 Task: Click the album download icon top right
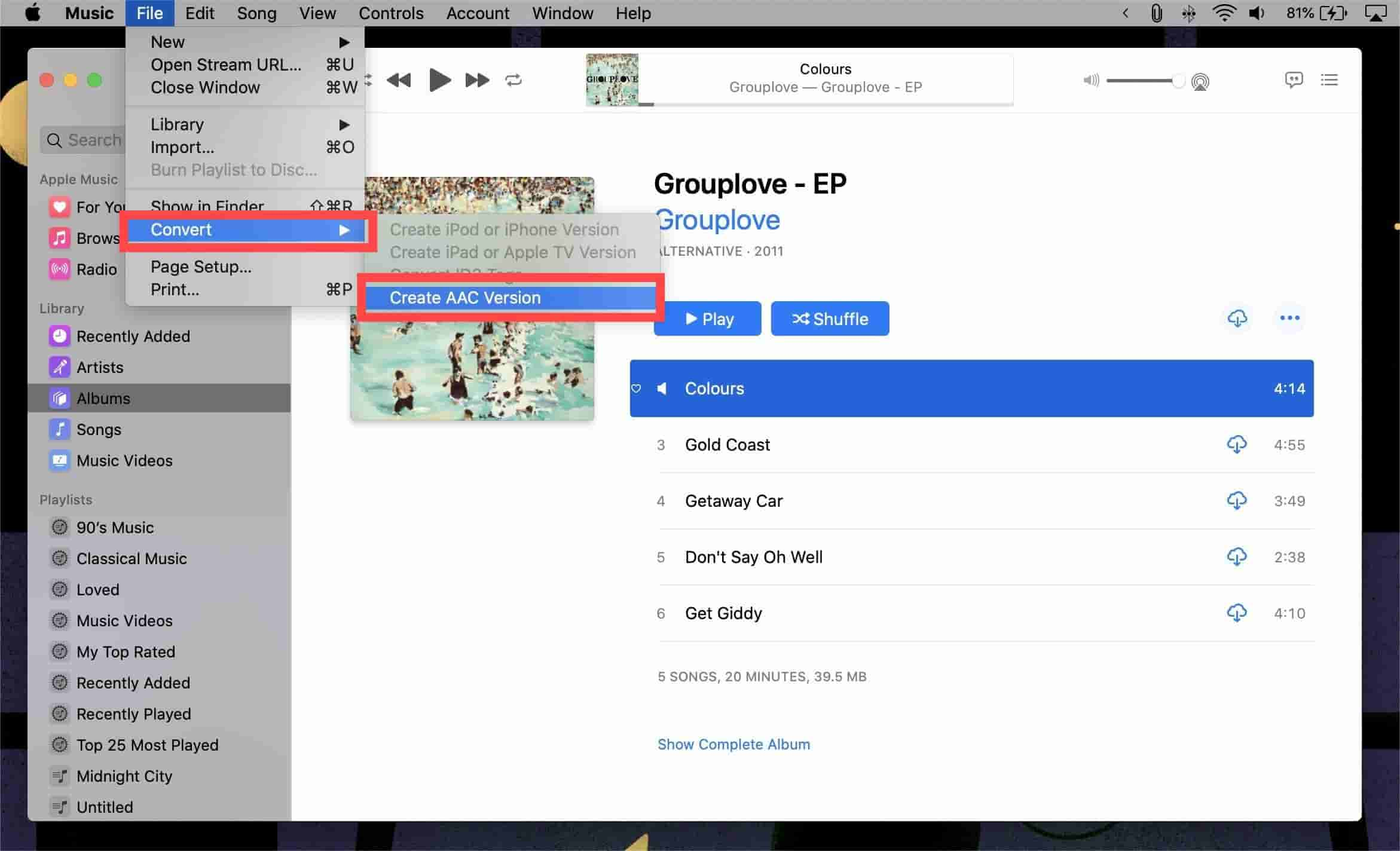click(x=1237, y=318)
